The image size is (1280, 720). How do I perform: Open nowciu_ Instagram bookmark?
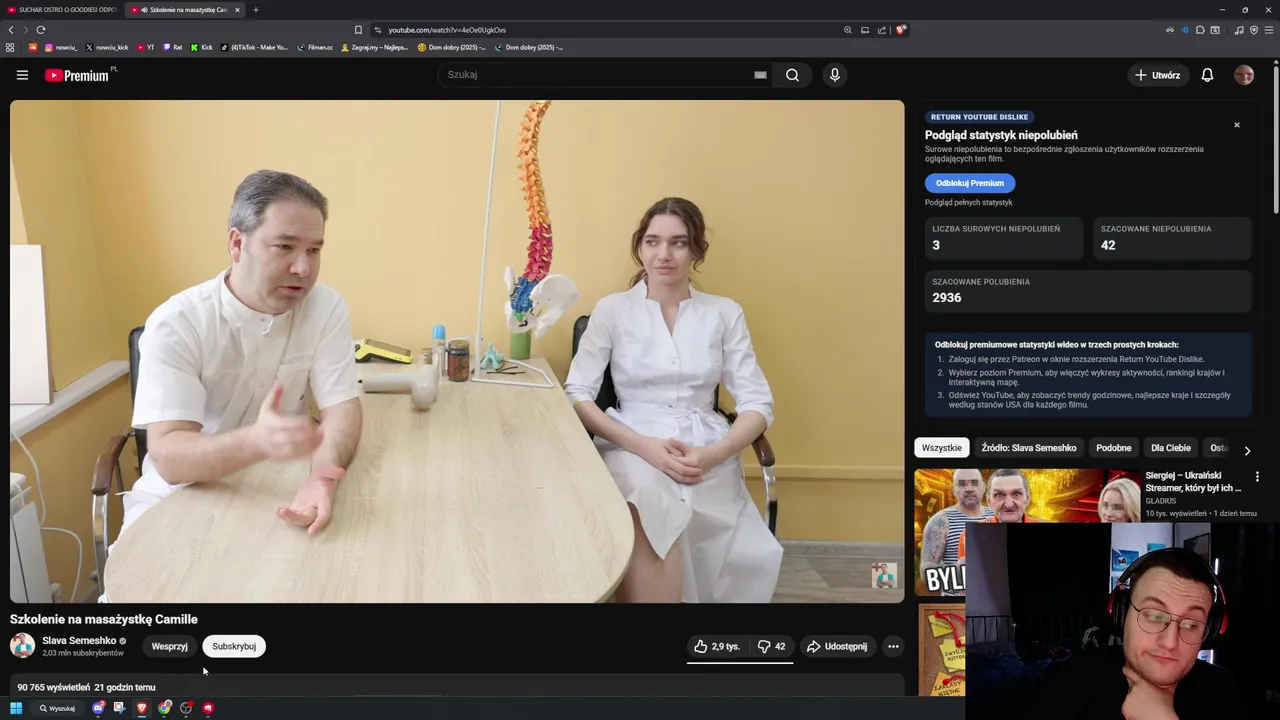click(61, 47)
